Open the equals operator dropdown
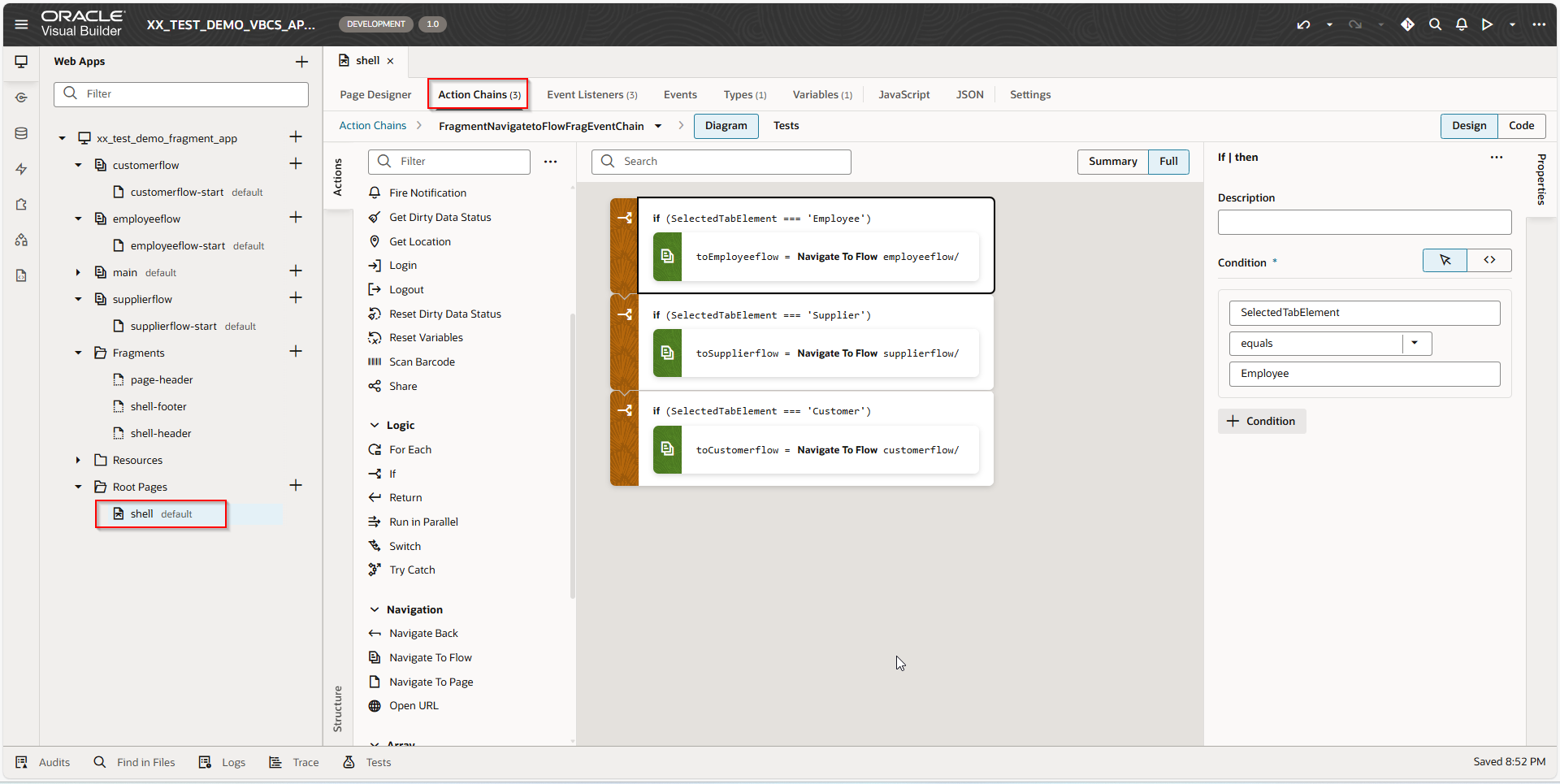Viewport: 1560px width, 784px height. [1417, 343]
